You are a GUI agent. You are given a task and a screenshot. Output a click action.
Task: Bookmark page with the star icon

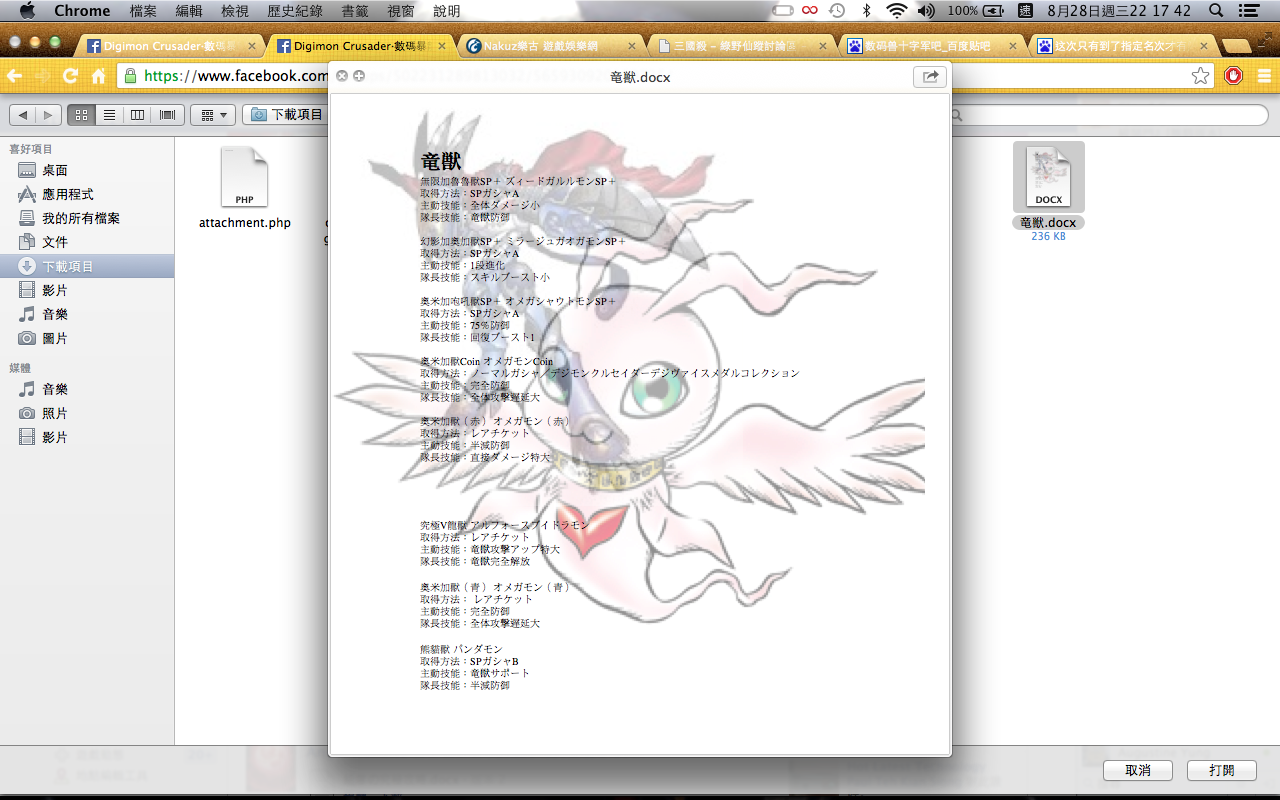1200,76
